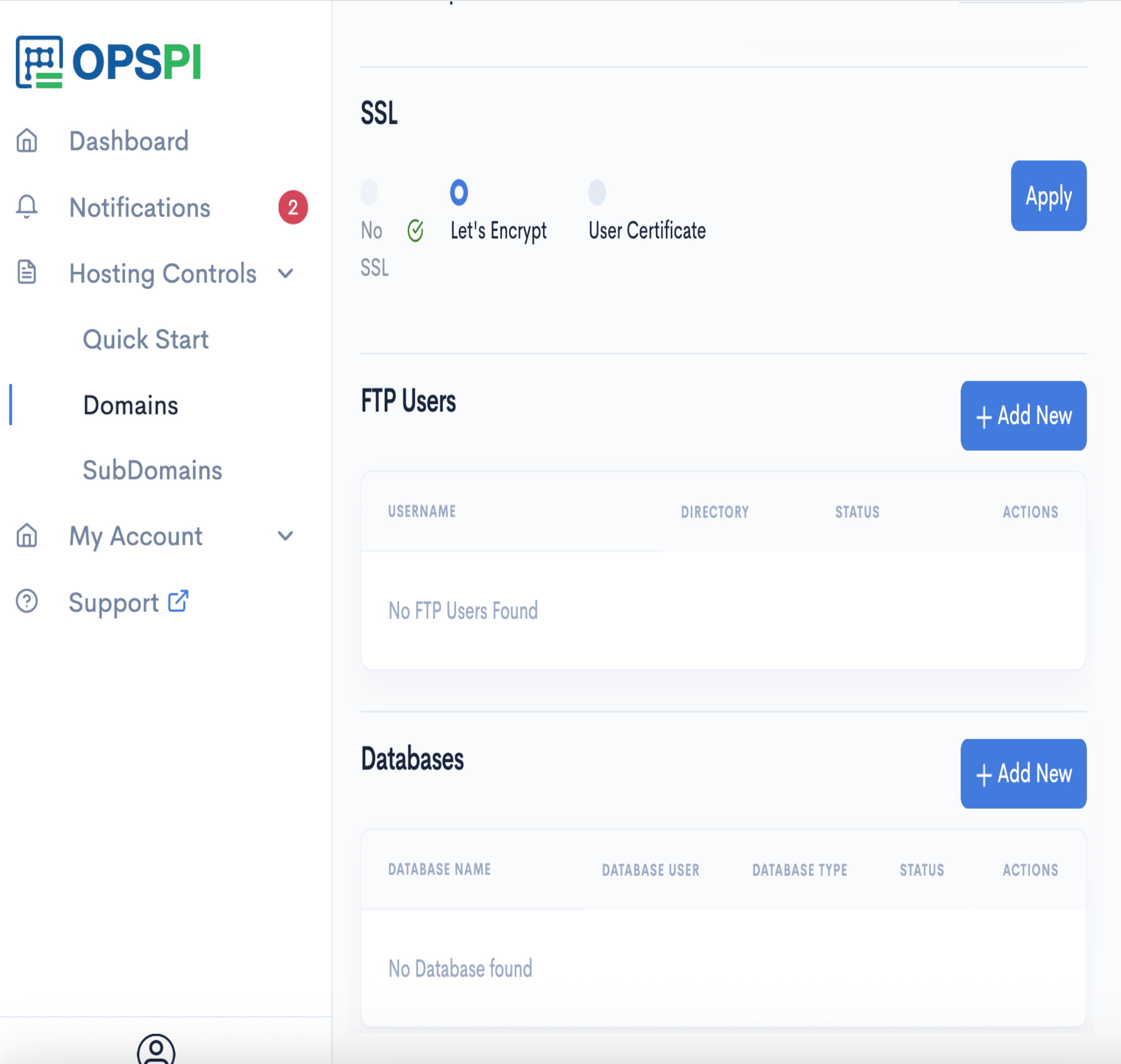
Task: Click the My Account house icon
Action: pos(27,535)
